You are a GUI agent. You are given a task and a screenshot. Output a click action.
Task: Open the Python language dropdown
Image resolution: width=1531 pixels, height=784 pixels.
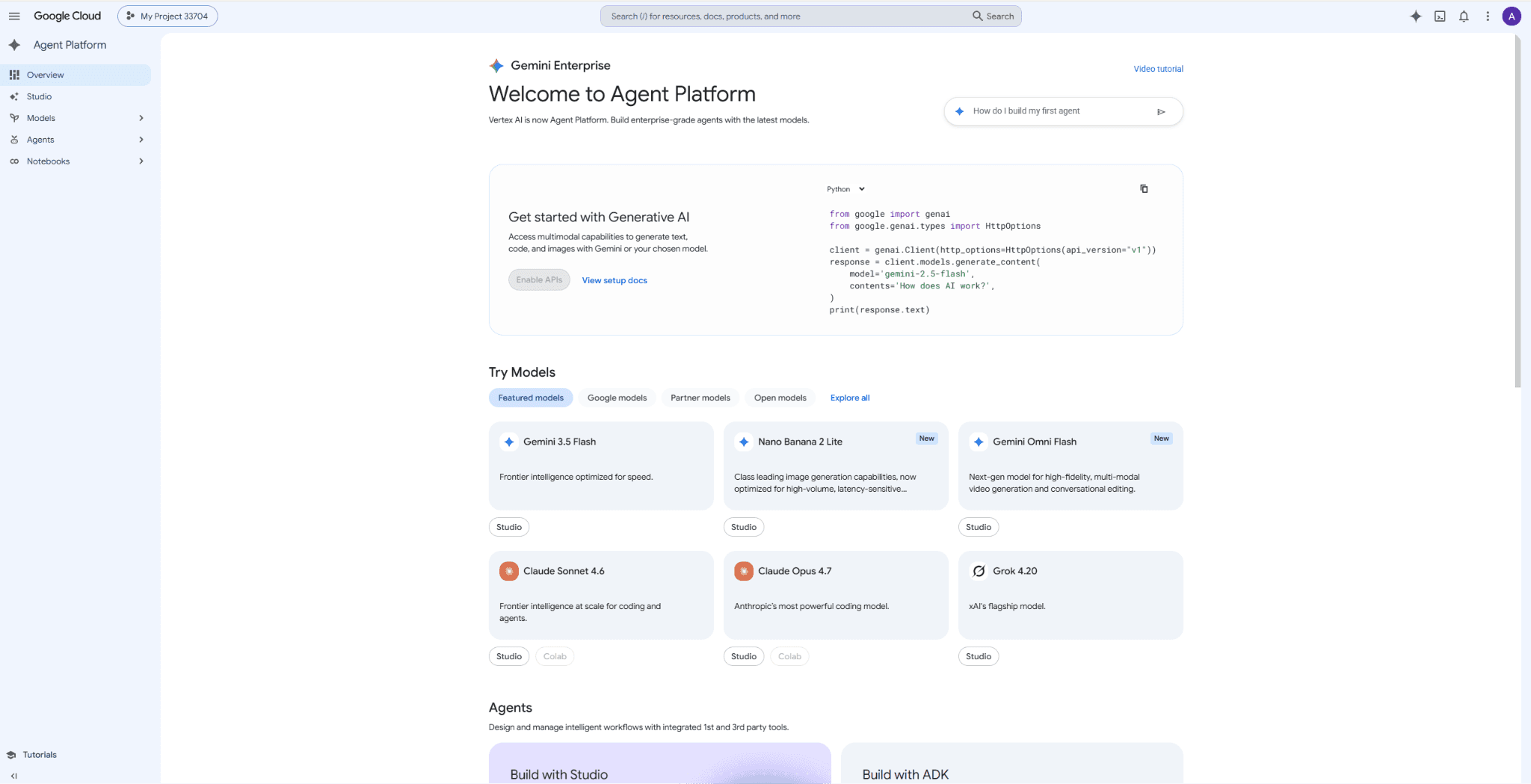tap(845, 189)
